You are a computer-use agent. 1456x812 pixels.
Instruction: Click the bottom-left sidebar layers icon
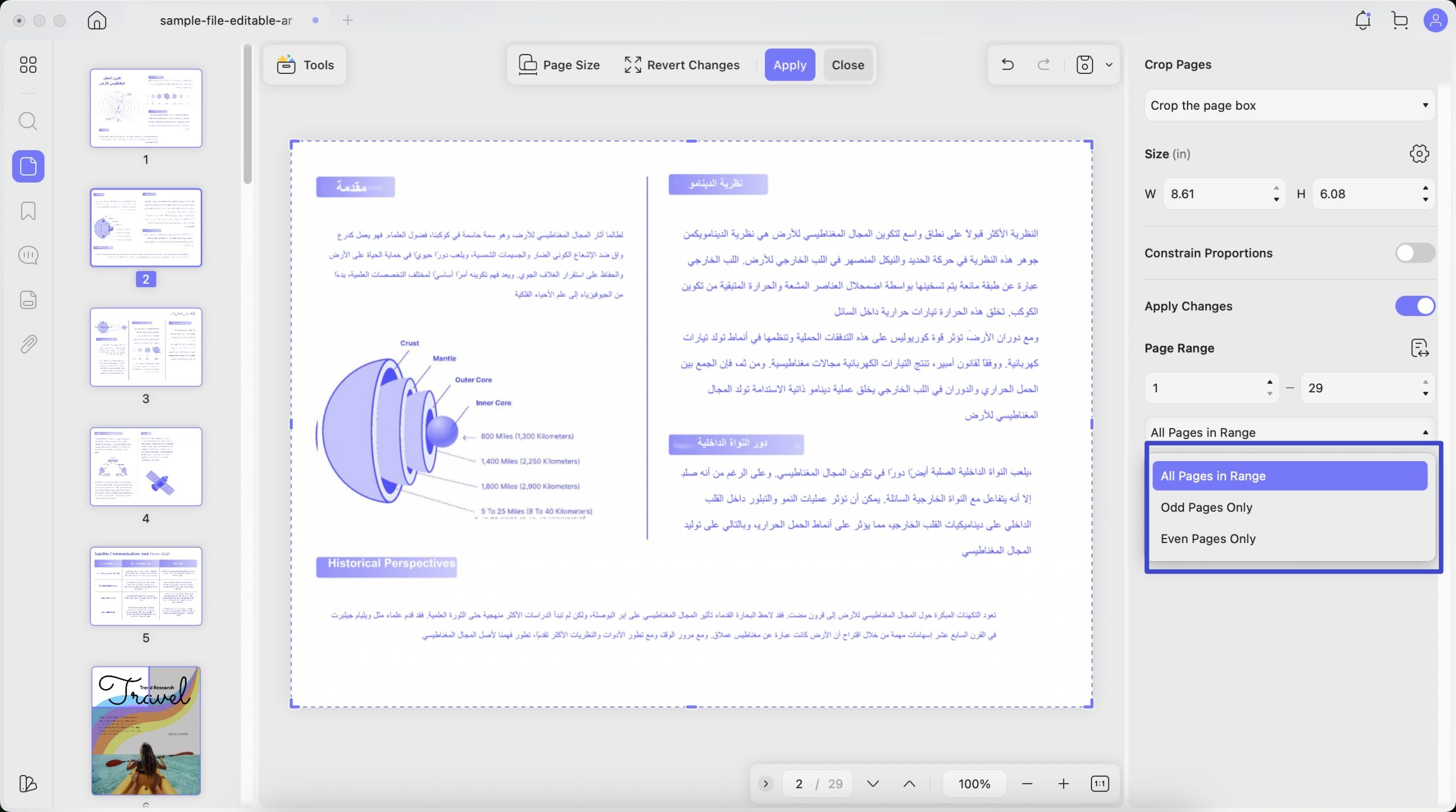[x=28, y=784]
